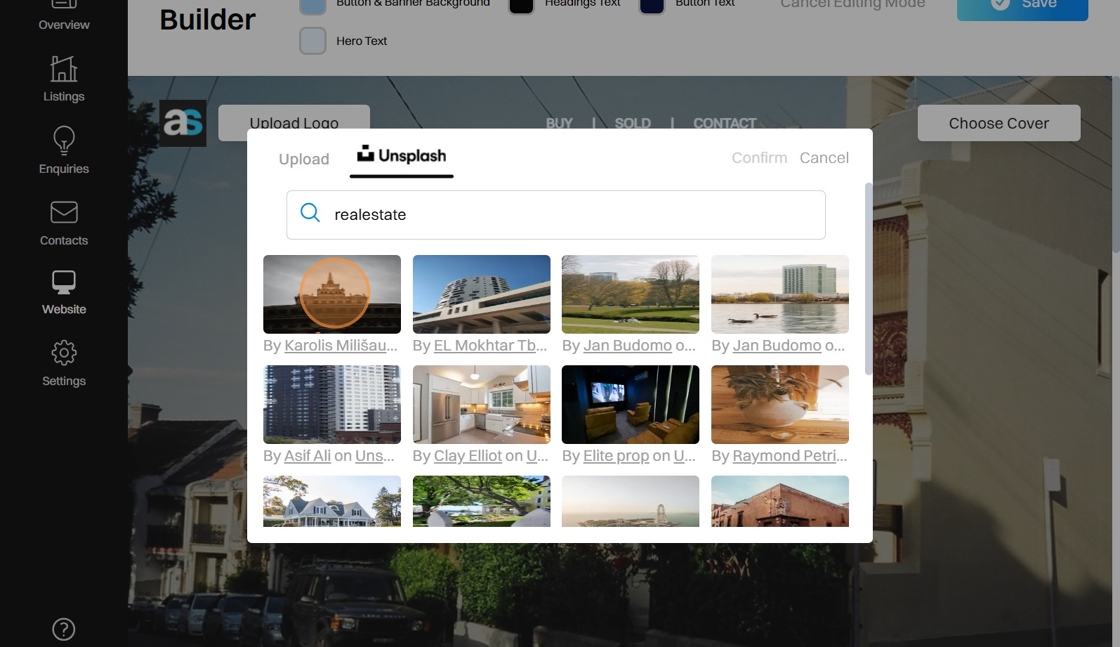The width and height of the screenshot is (1120, 647).
Task: Open the Headings Text color swatch
Action: (x=521, y=6)
